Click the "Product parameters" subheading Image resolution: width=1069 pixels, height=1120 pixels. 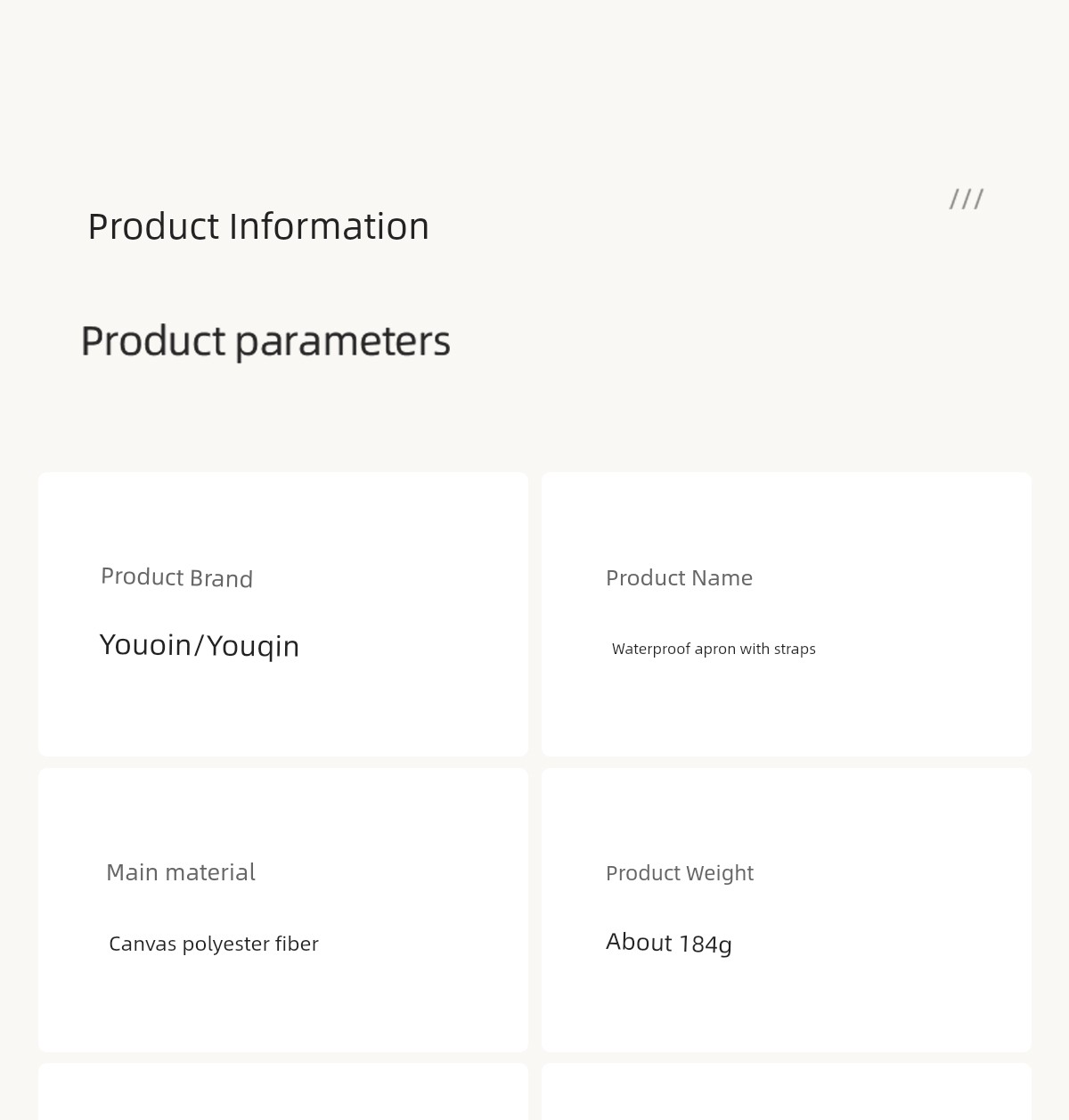point(265,341)
